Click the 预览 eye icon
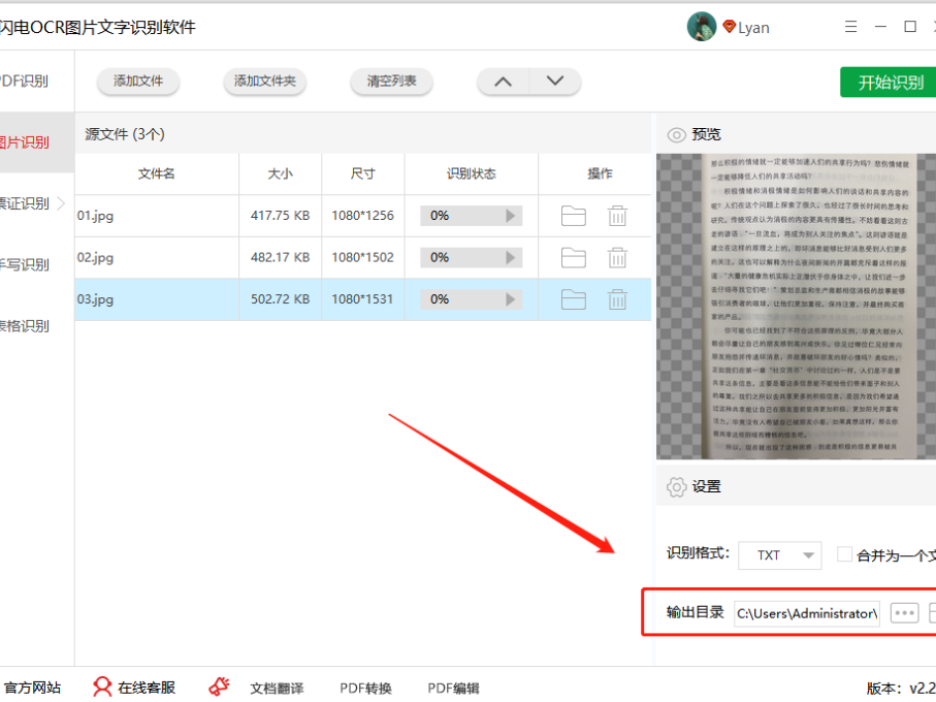The image size is (936, 702). pyautogui.click(x=676, y=135)
